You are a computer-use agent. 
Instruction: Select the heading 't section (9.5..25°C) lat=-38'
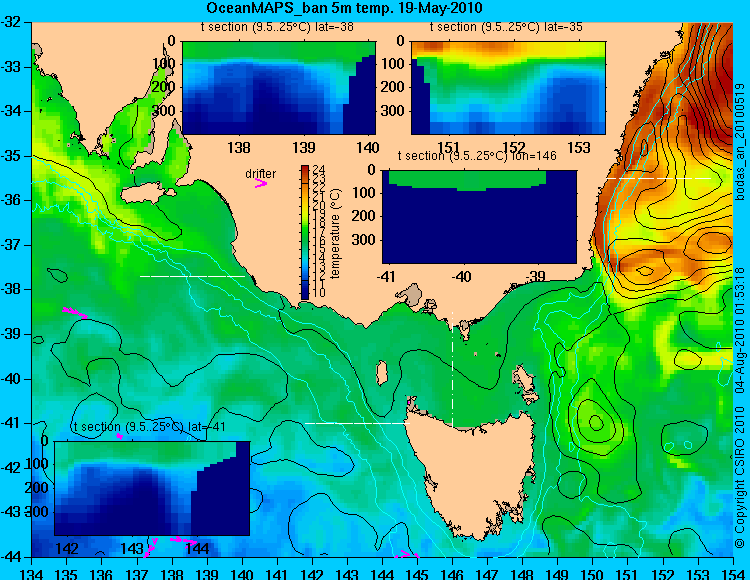277,27
